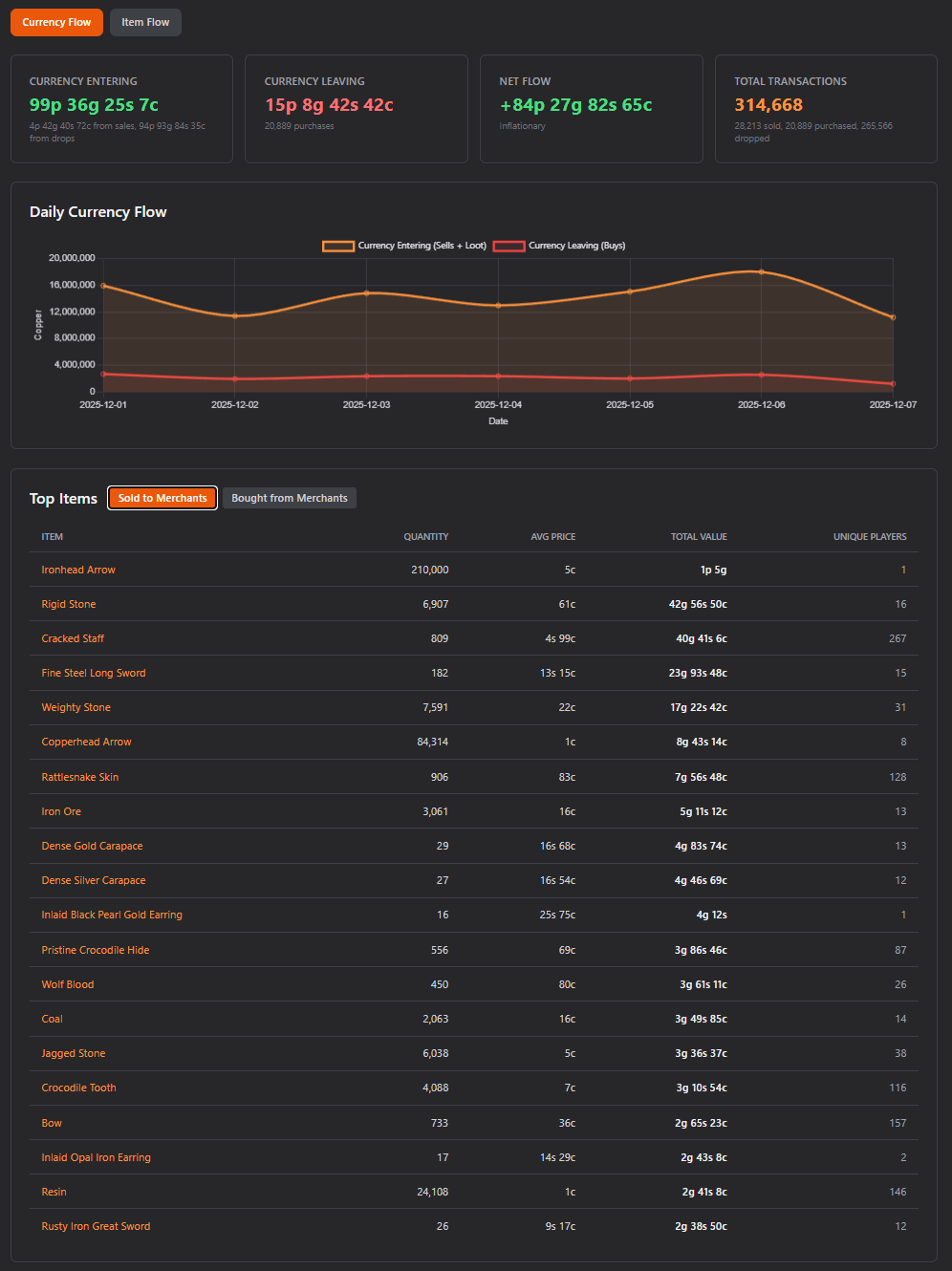Toggle Currency Leaving legend swatch
The height and width of the screenshot is (1271, 952).
(x=508, y=246)
